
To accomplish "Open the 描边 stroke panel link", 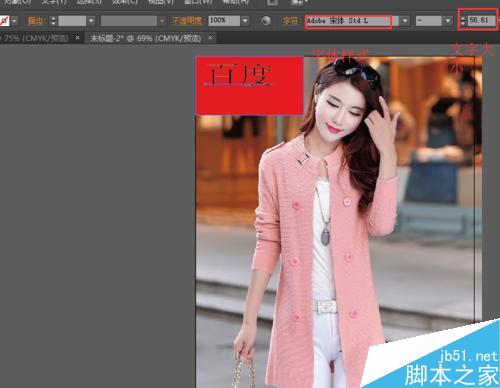I will pos(35,21).
